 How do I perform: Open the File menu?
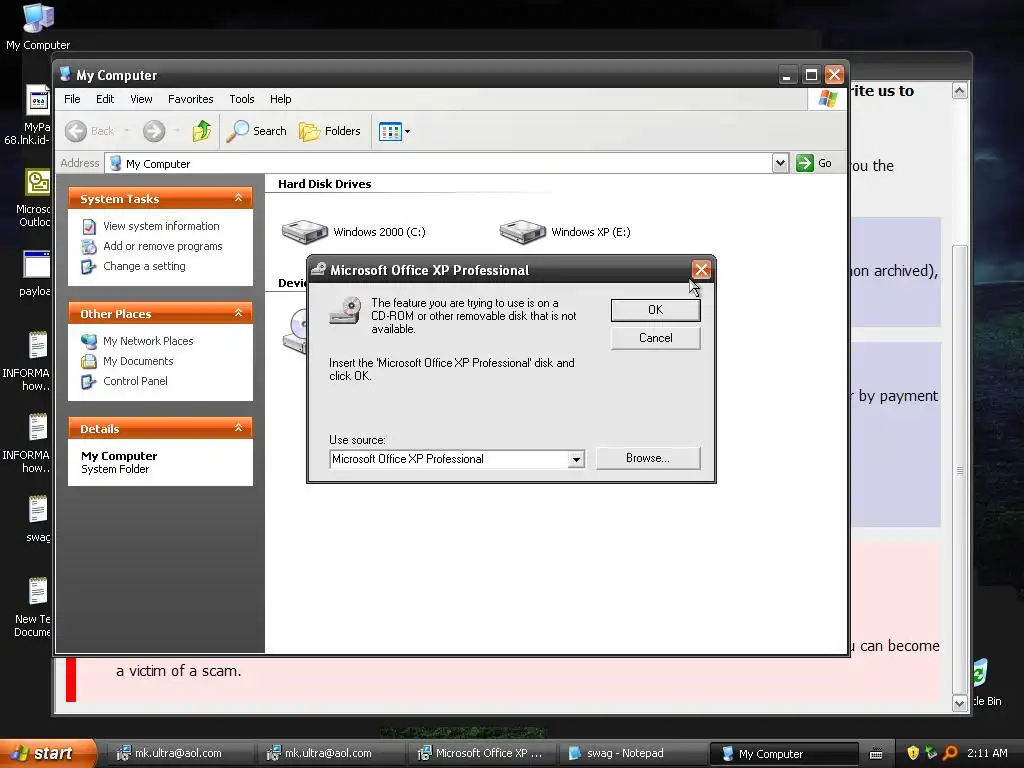[72, 99]
